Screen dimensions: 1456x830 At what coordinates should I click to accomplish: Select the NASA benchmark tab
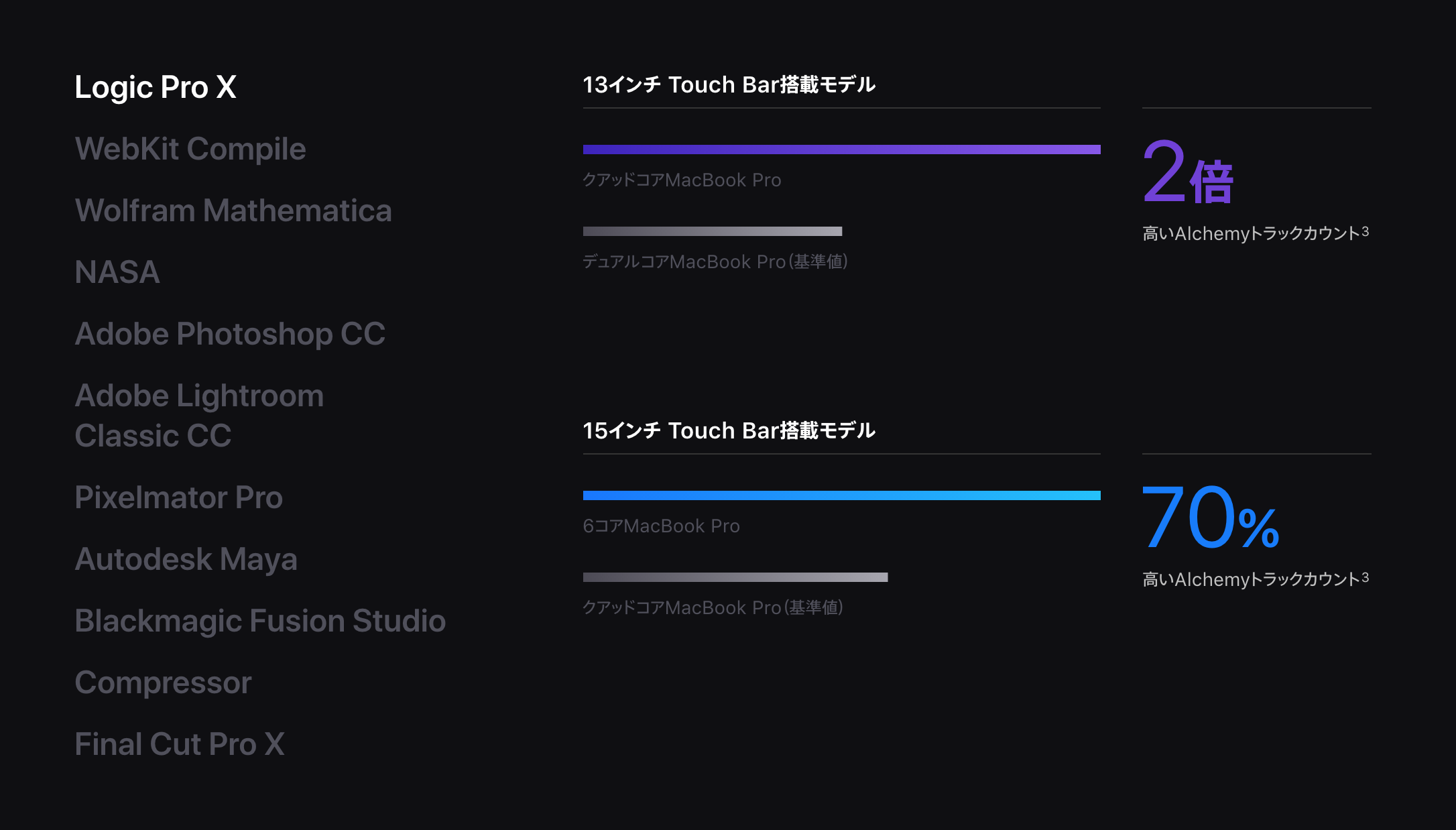pos(117,272)
